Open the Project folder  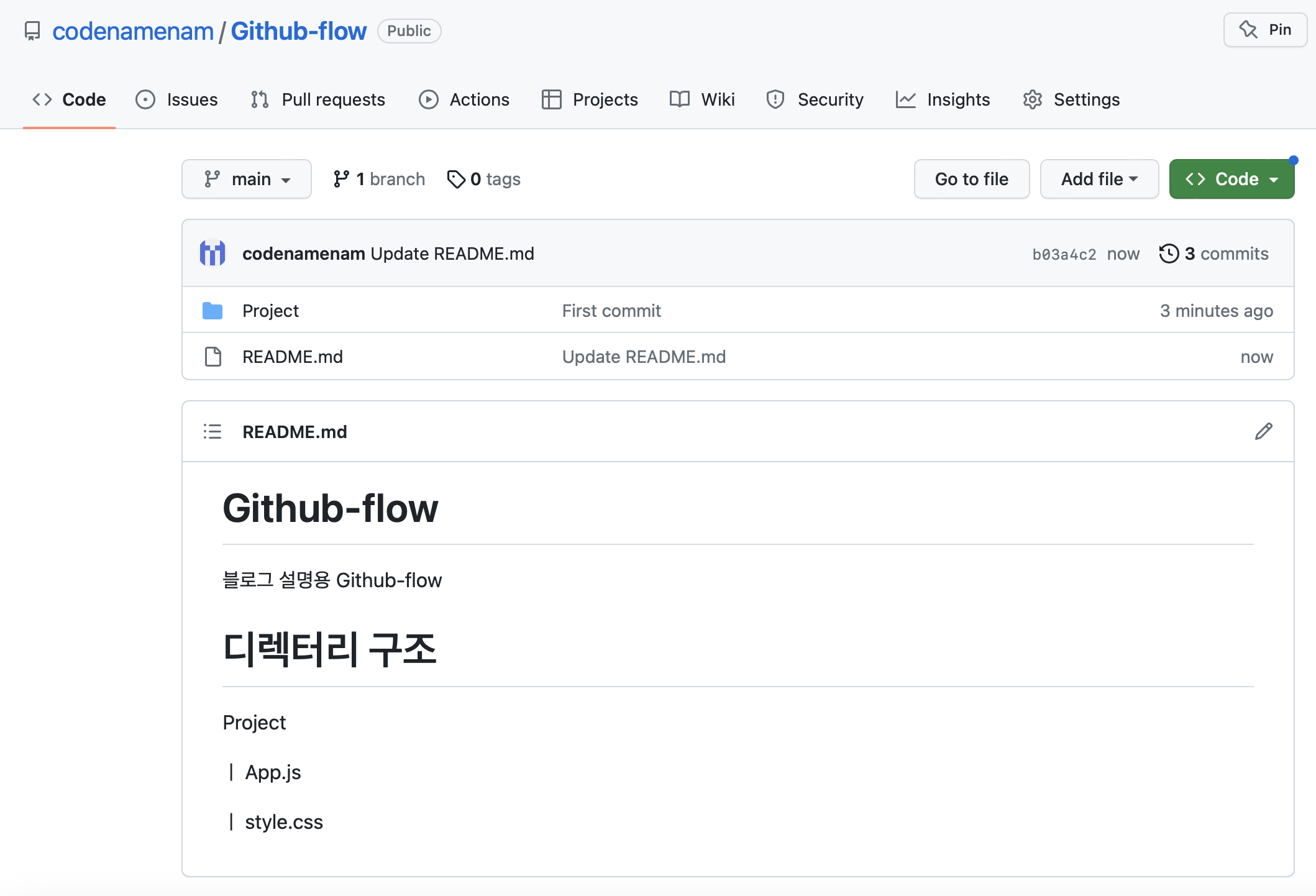point(270,311)
